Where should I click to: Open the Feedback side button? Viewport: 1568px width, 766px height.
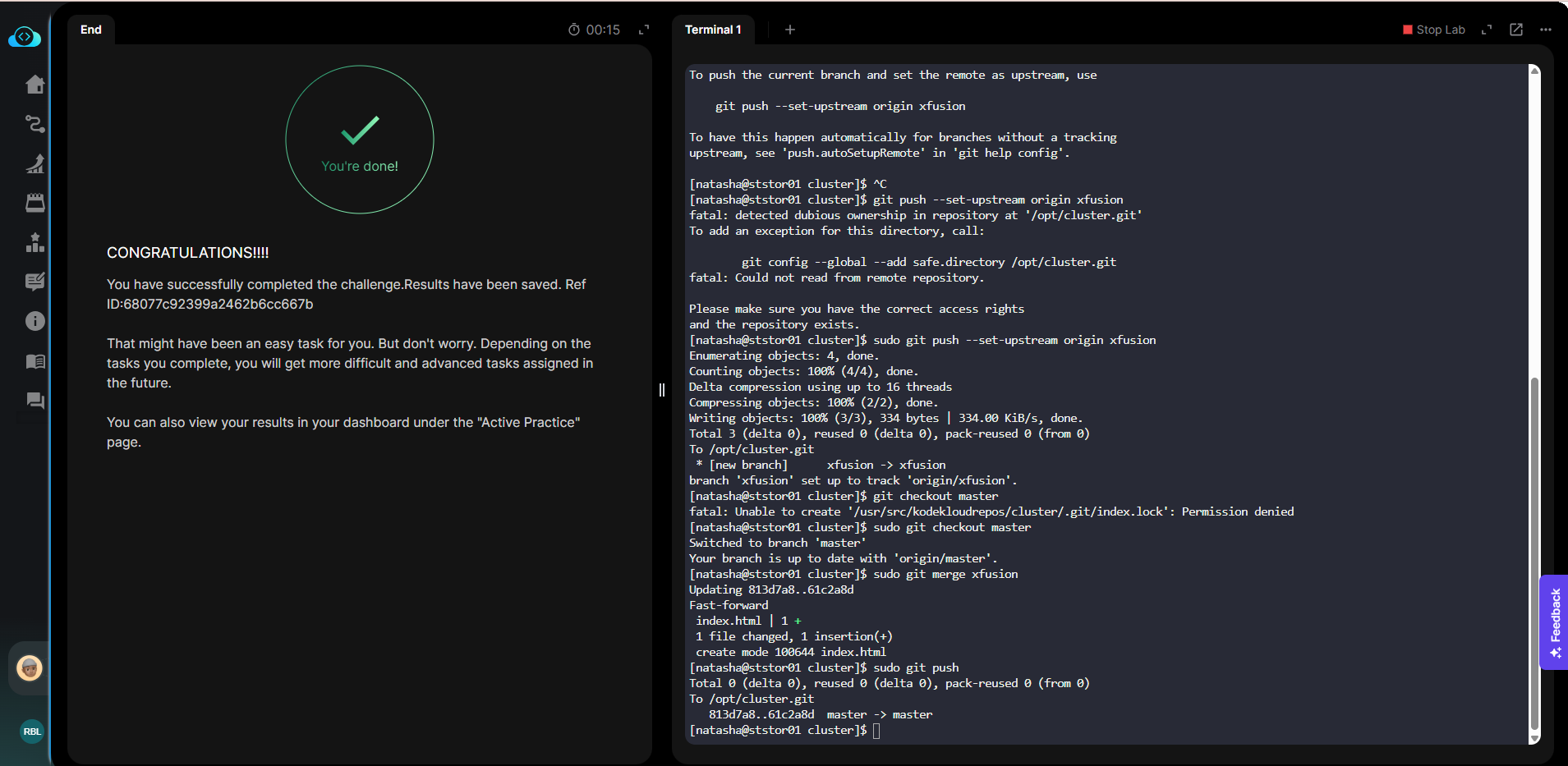point(1554,622)
